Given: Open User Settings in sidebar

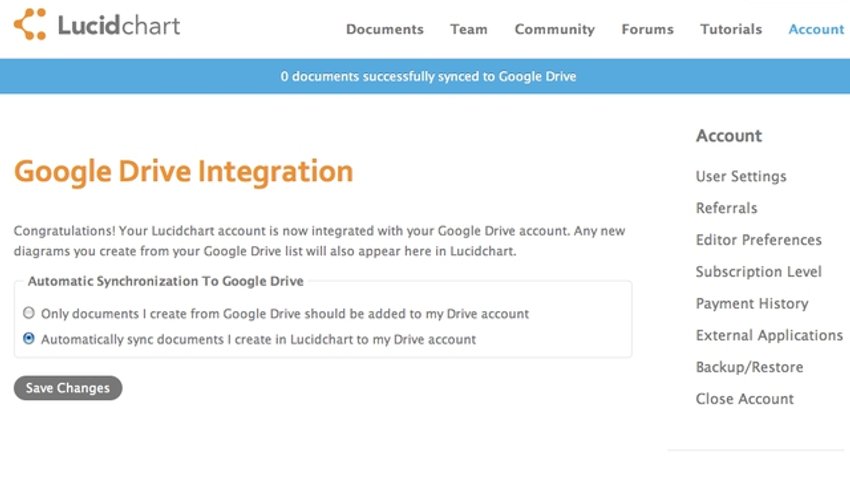Looking at the screenshot, I should point(741,177).
